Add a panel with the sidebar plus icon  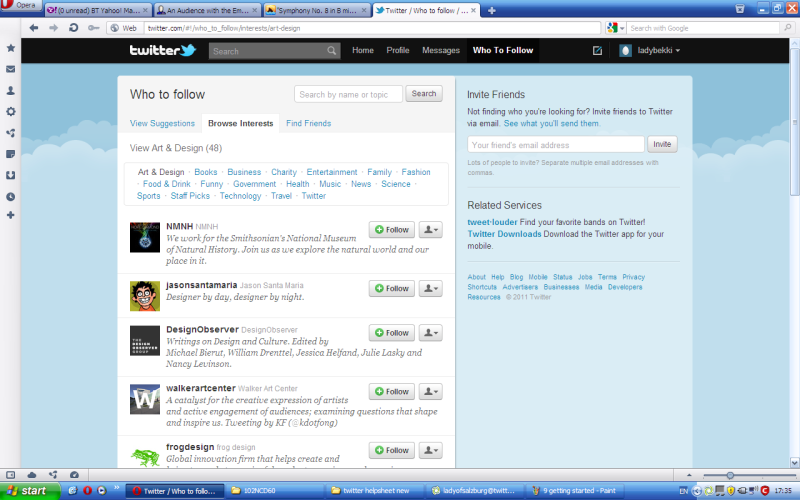[x=10, y=215]
